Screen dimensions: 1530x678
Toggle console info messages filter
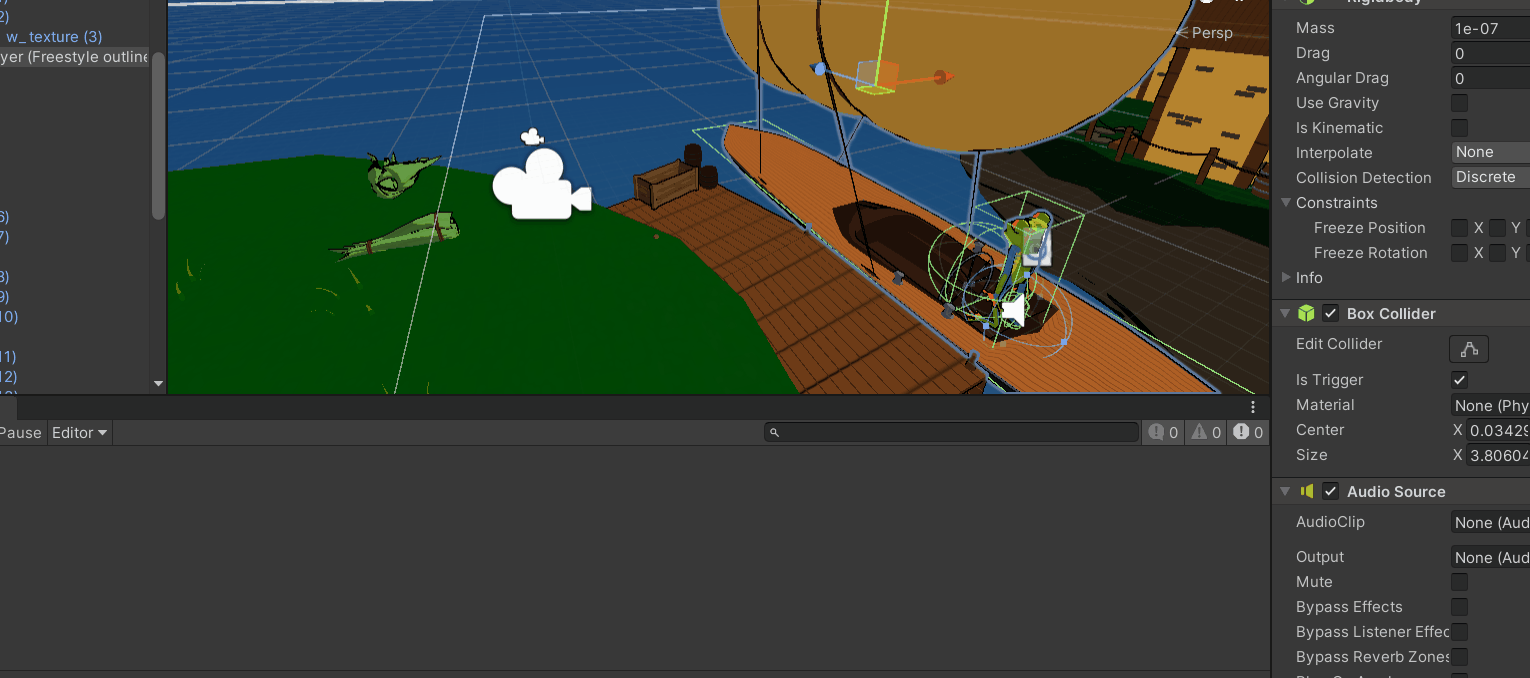point(1163,432)
